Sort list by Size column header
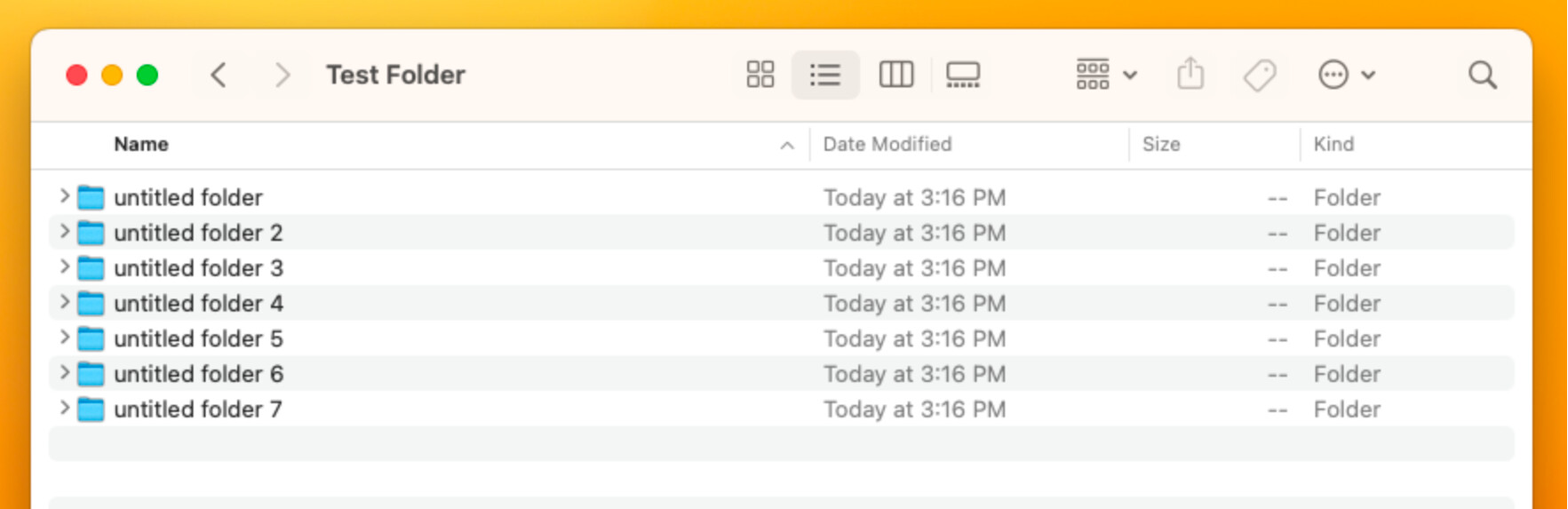Screen dimensions: 1568x509 (x=1160, y=144)
